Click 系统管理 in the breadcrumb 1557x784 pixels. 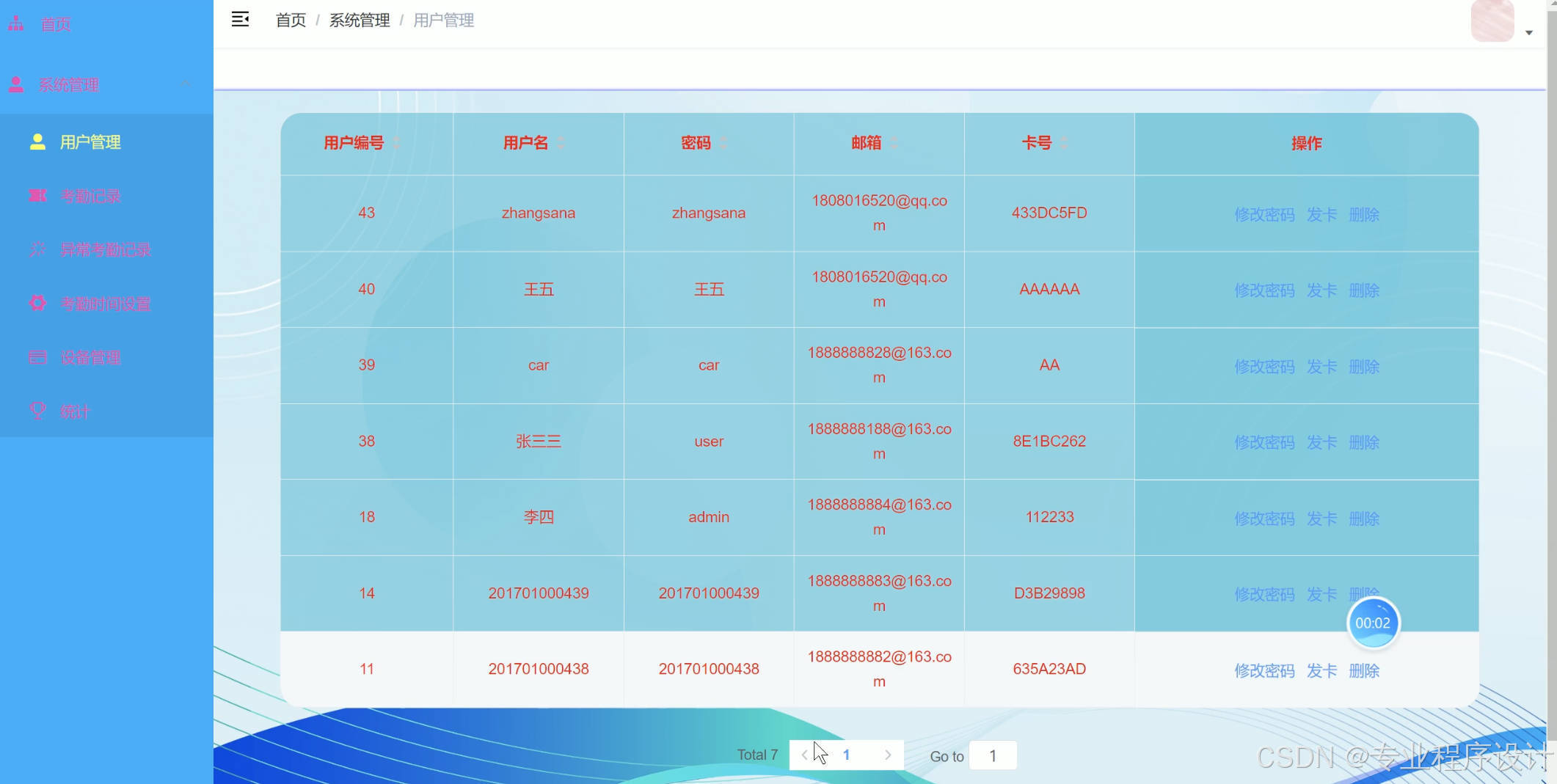click(x=360, y=21)
